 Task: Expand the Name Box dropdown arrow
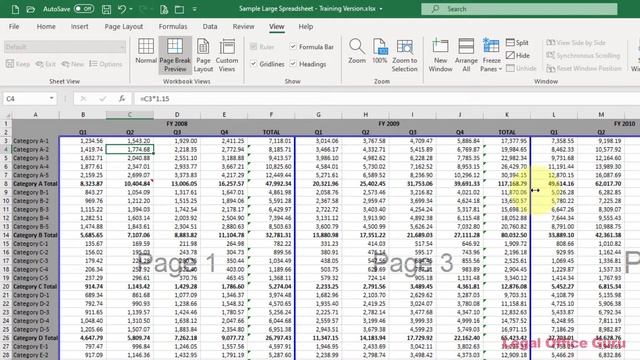click(51, 98)
